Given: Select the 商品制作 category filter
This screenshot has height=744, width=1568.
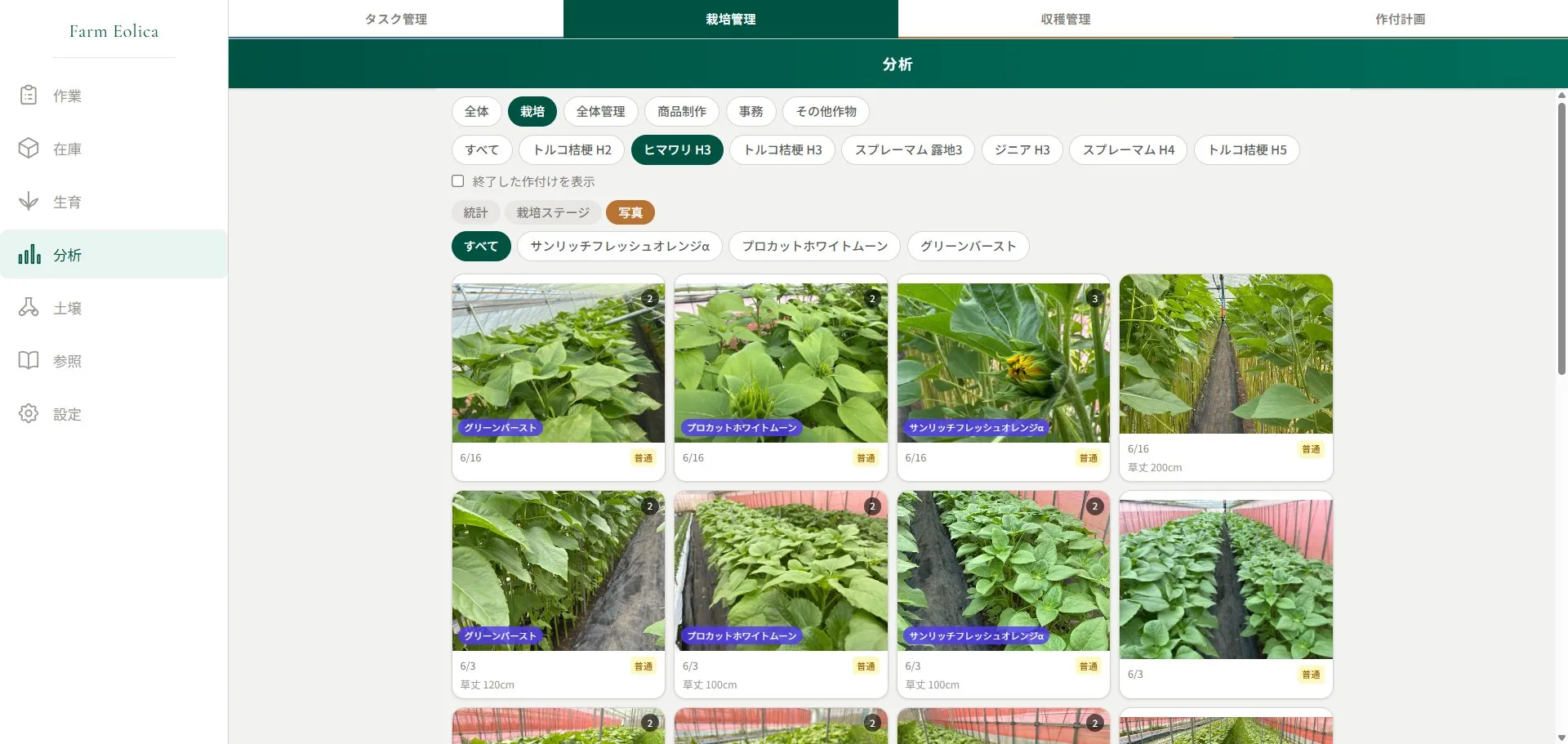Looking at the screenshot, I should (x=682, y=111).
